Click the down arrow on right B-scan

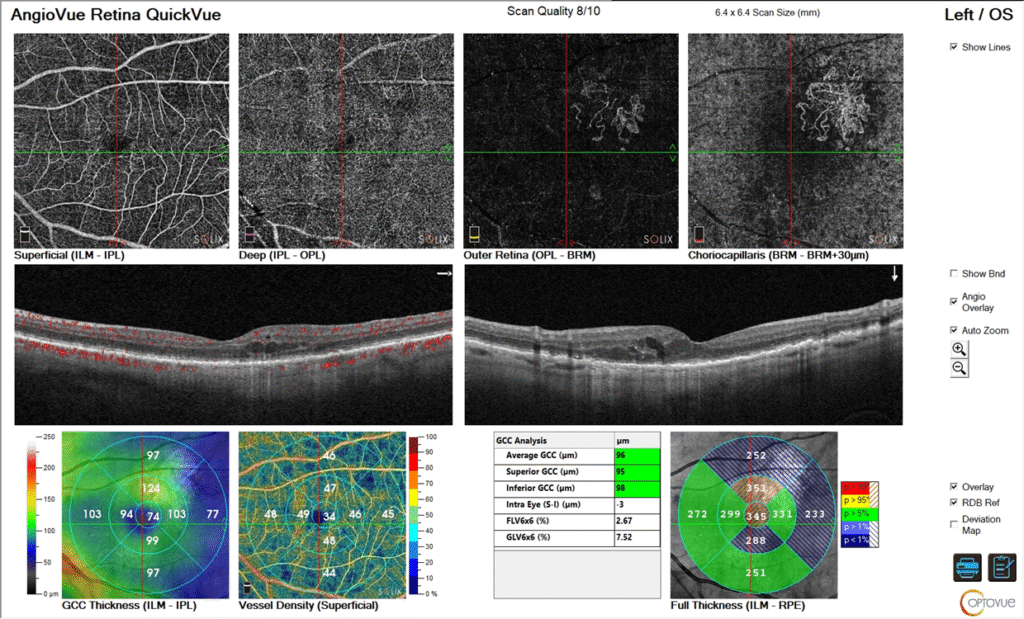click(x=895, y=275)
